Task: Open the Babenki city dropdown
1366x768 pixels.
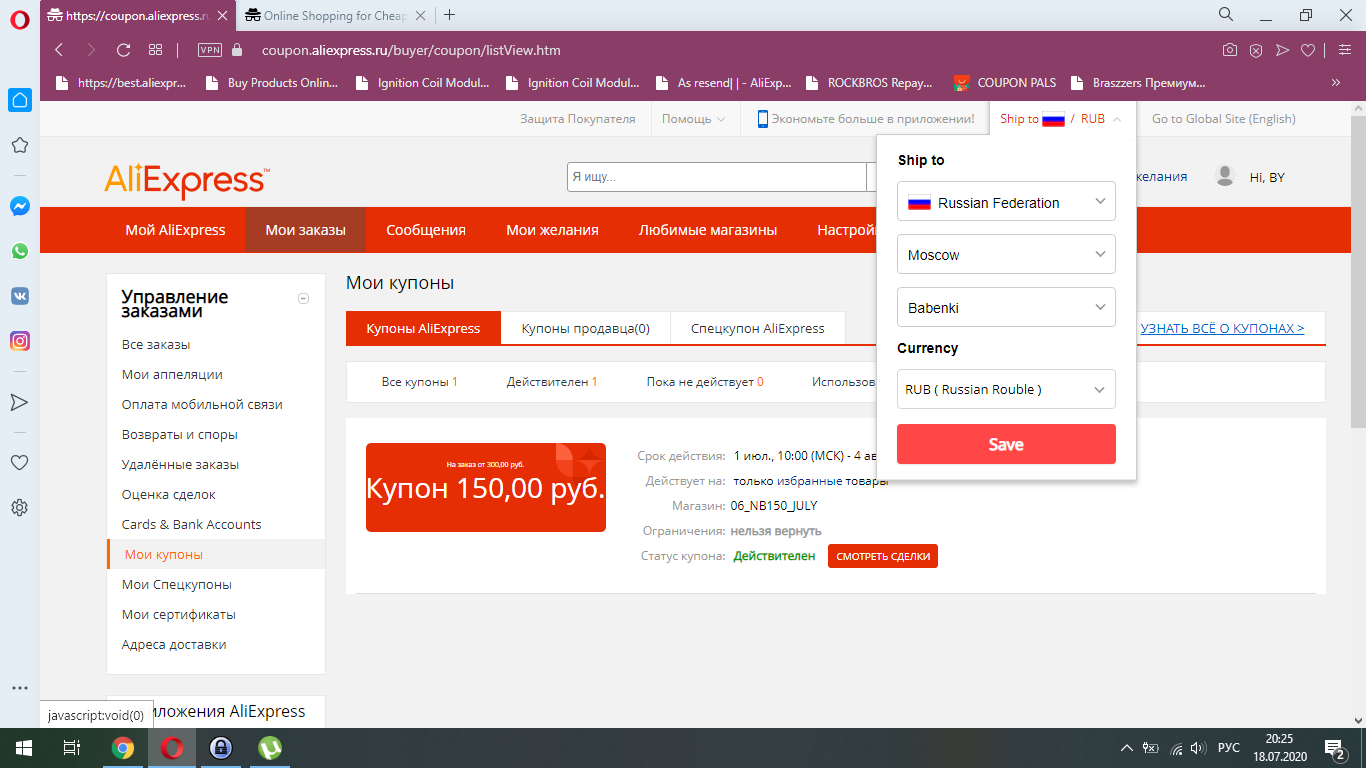Action: pos(1006,307)
